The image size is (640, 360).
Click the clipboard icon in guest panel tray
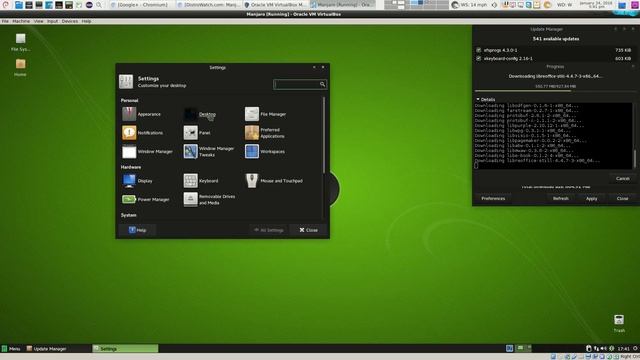[x=589, y=349]
